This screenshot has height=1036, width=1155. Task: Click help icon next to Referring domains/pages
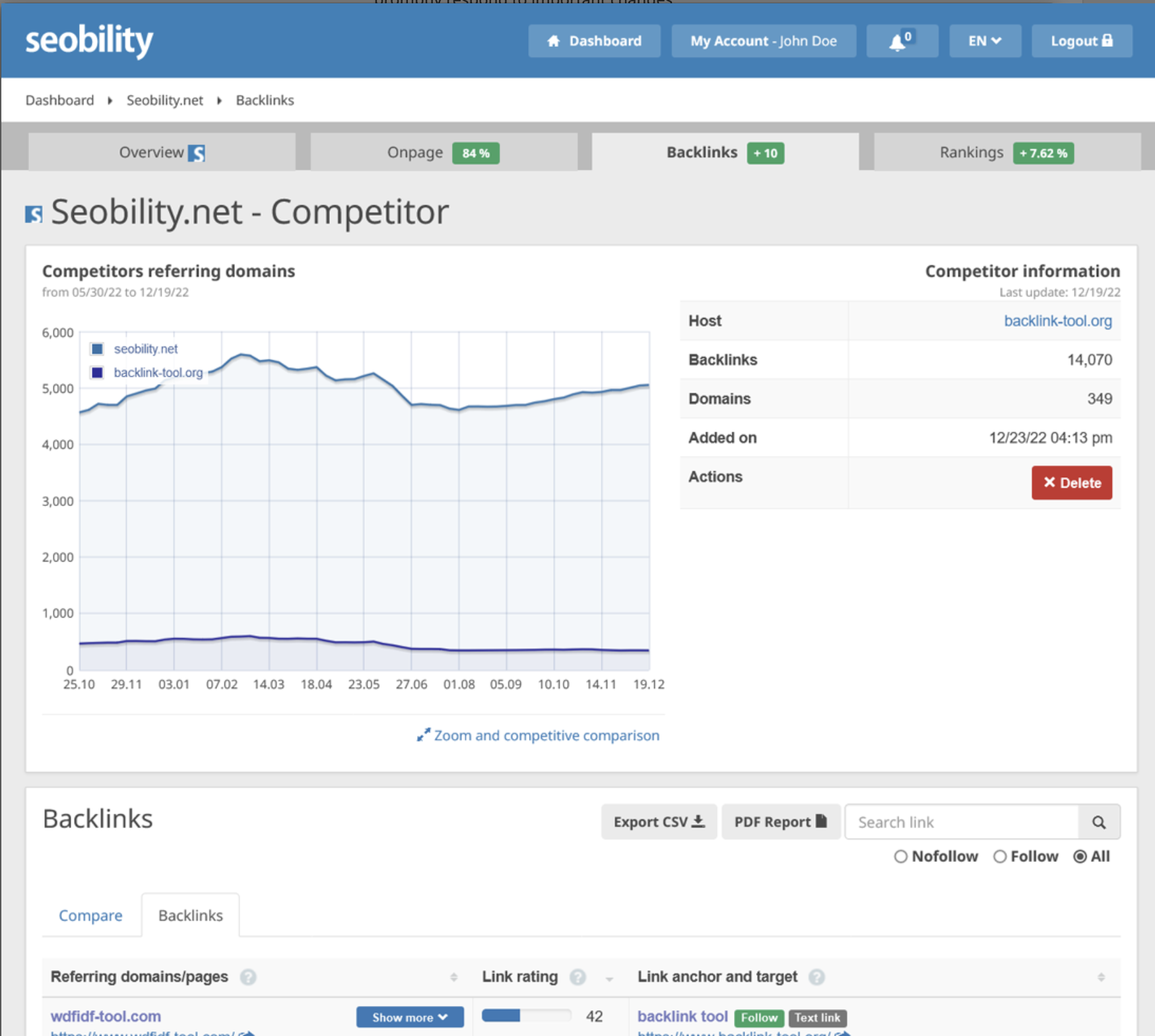pos(248,977)
